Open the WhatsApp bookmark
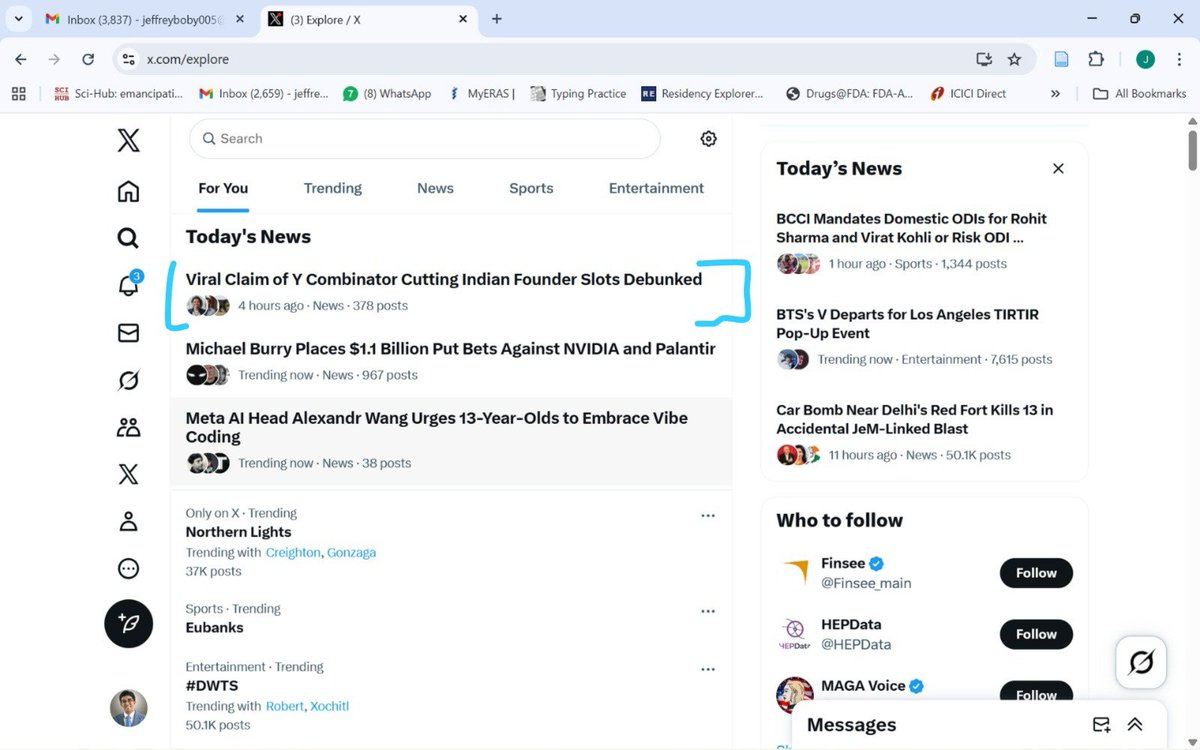The width and height of the screenshot is (1200, 750). pos(387,94)
